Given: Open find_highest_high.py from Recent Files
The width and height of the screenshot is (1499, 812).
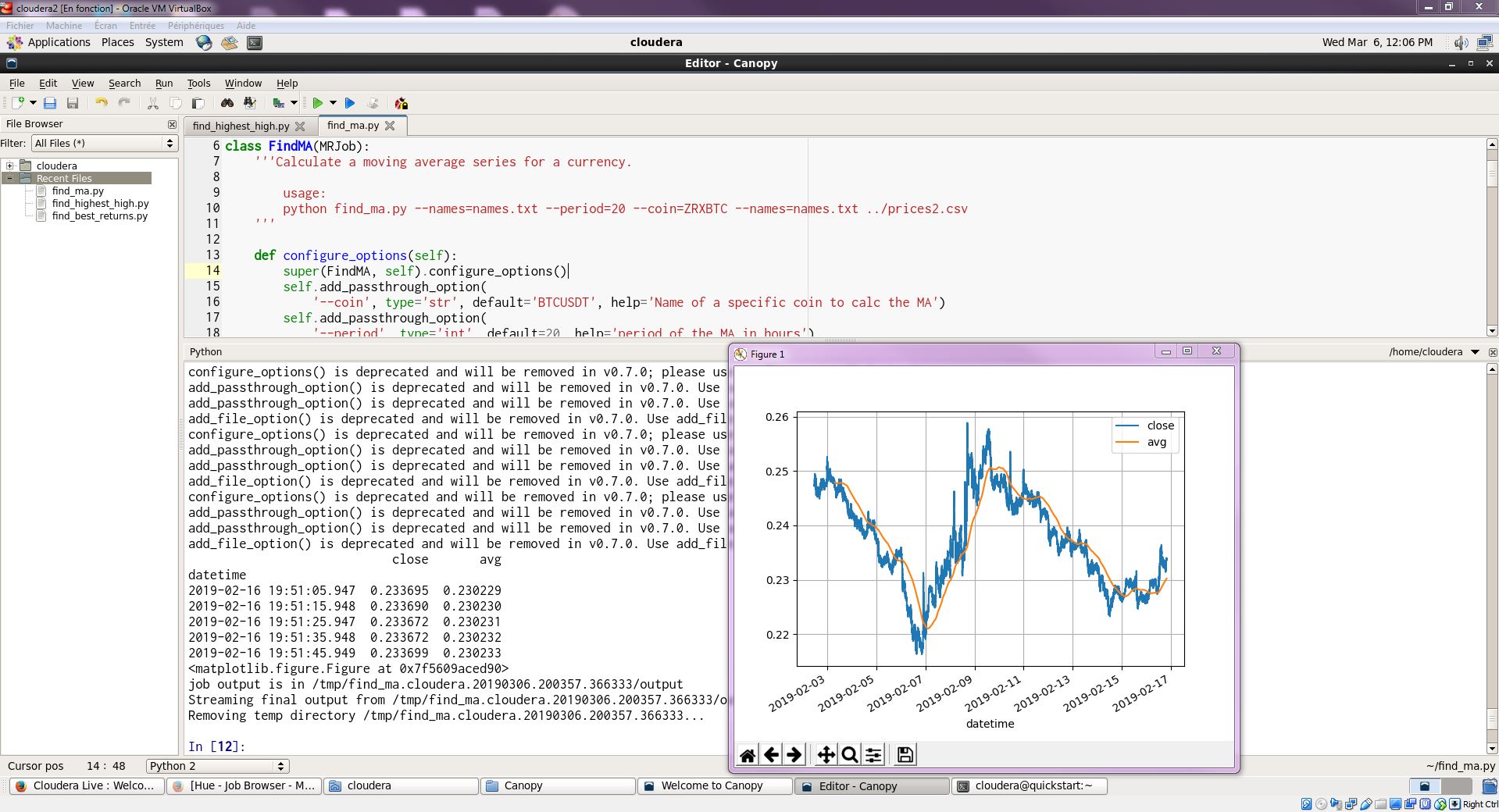Looking at the screenshot, I should 100,203.
